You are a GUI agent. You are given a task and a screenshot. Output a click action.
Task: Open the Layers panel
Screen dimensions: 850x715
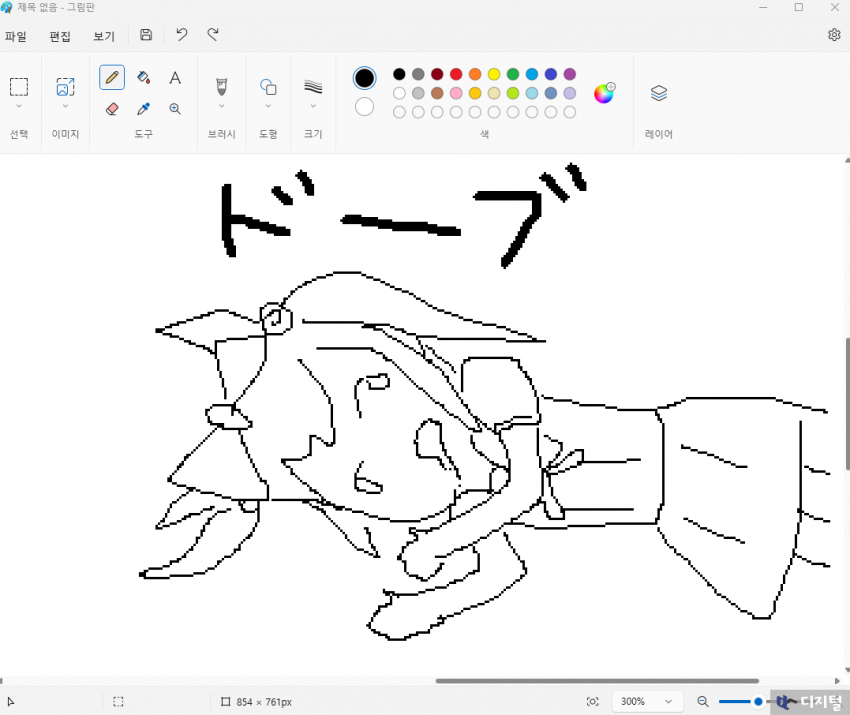[x=659, y=93]
